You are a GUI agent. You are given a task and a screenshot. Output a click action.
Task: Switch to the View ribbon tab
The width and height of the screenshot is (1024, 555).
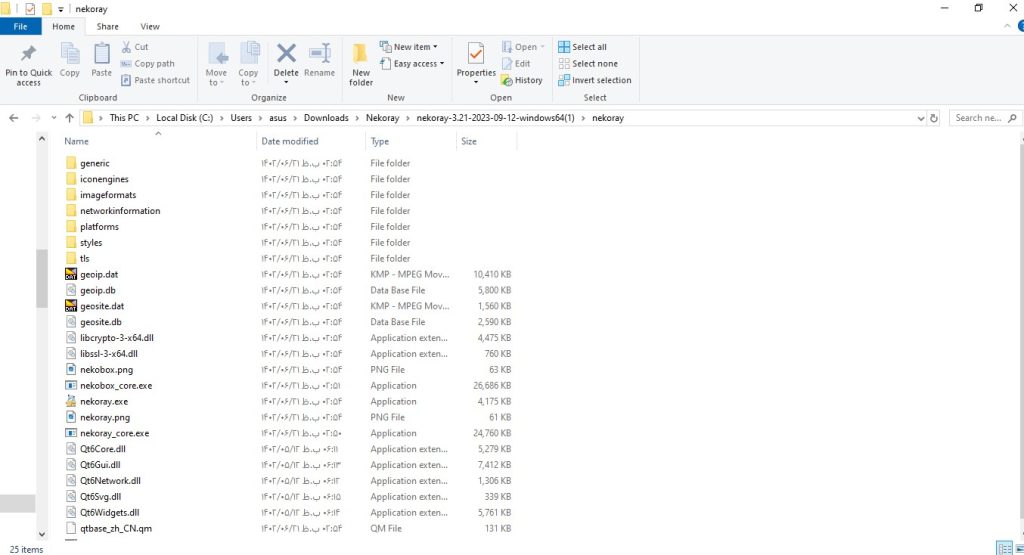150,27
